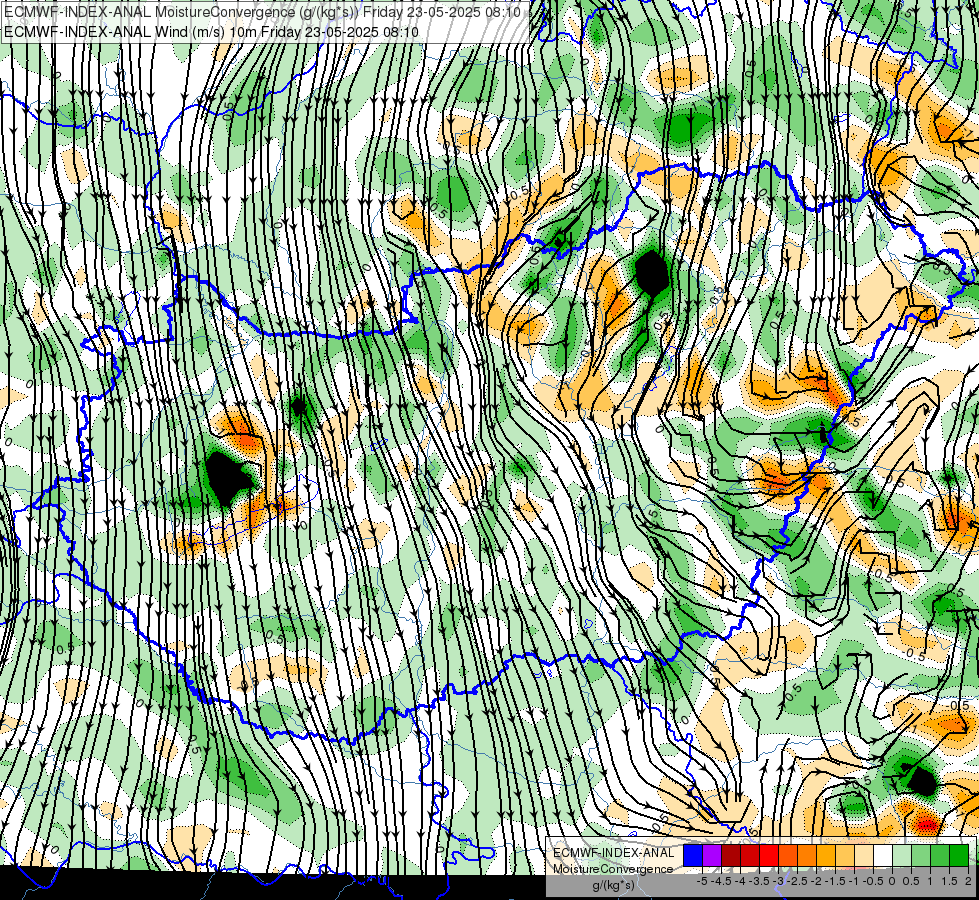Click the -3.5 legend tick value
The height and width of the screenshot is (900, 979).
(759, 881)
